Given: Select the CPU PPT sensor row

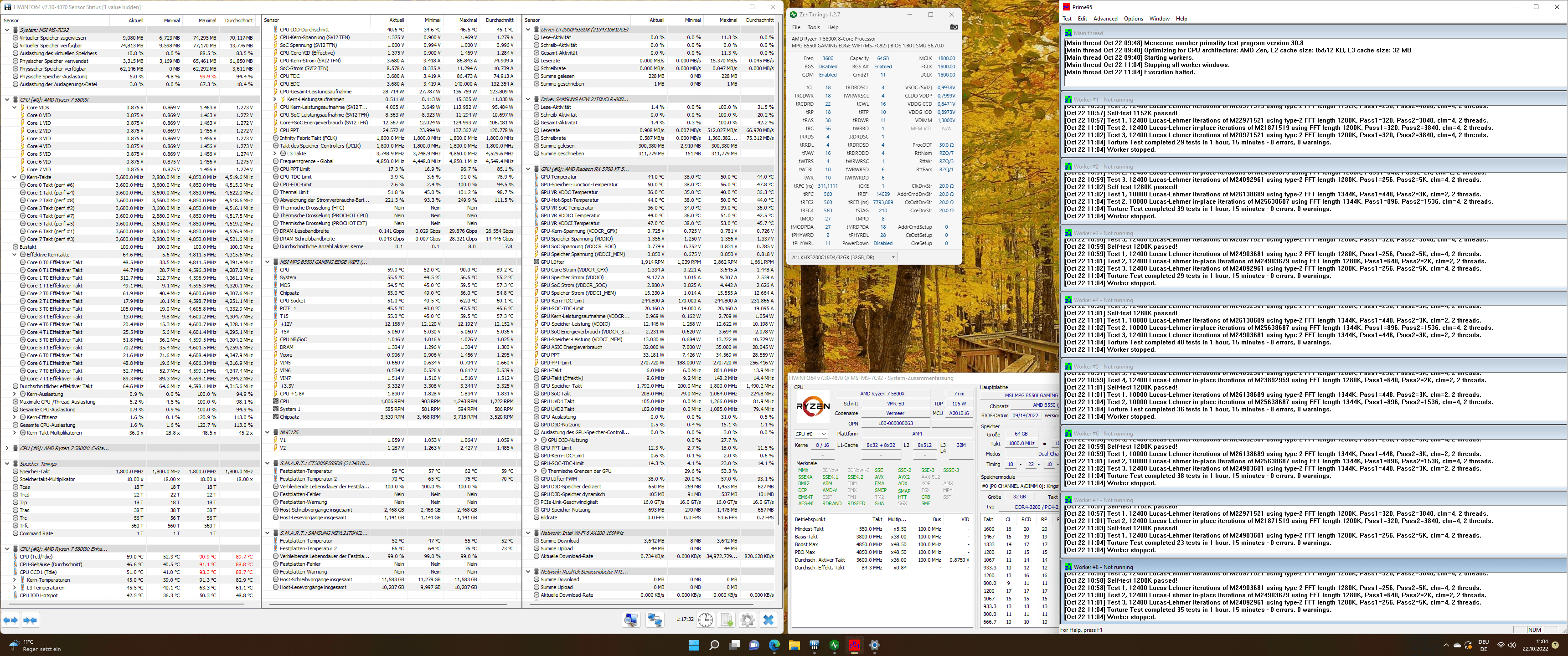Looking at the screenshot, I should click(396, 130).
